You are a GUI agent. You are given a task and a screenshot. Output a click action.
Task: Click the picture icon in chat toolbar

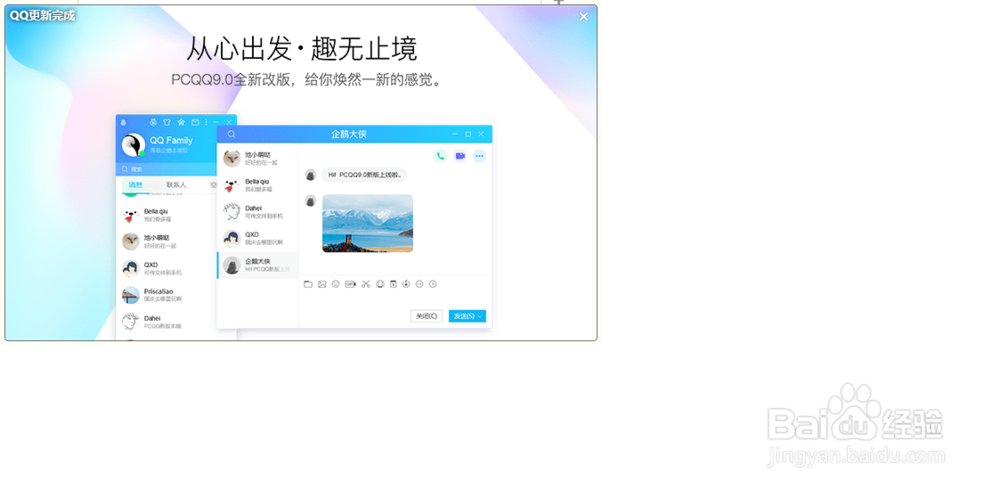pos(322,284)
